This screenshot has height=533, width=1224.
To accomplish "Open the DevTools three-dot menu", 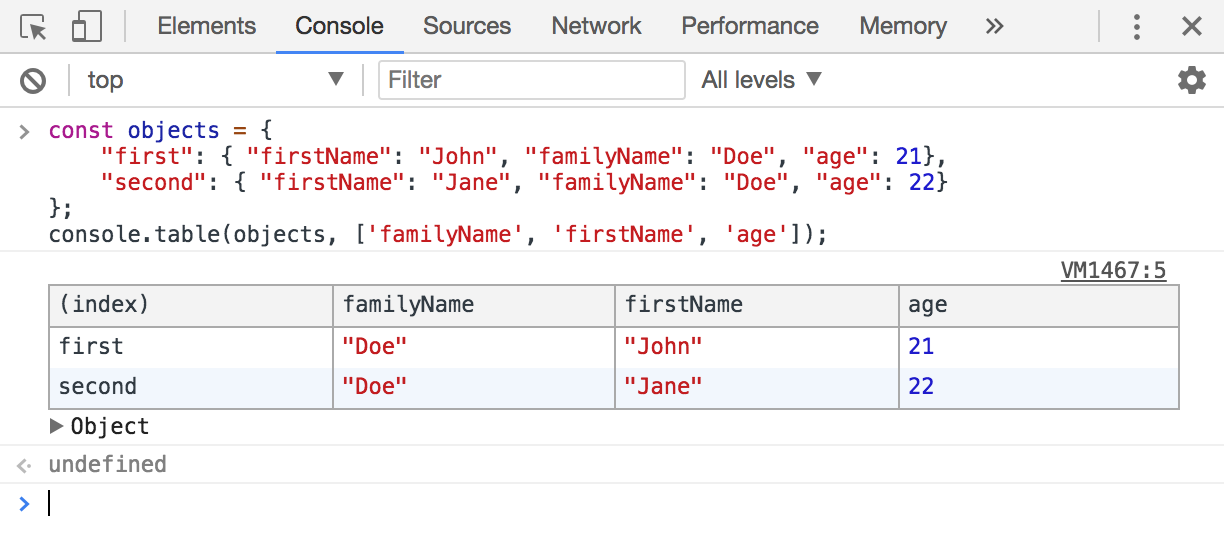I will (x=1136, y=27).
